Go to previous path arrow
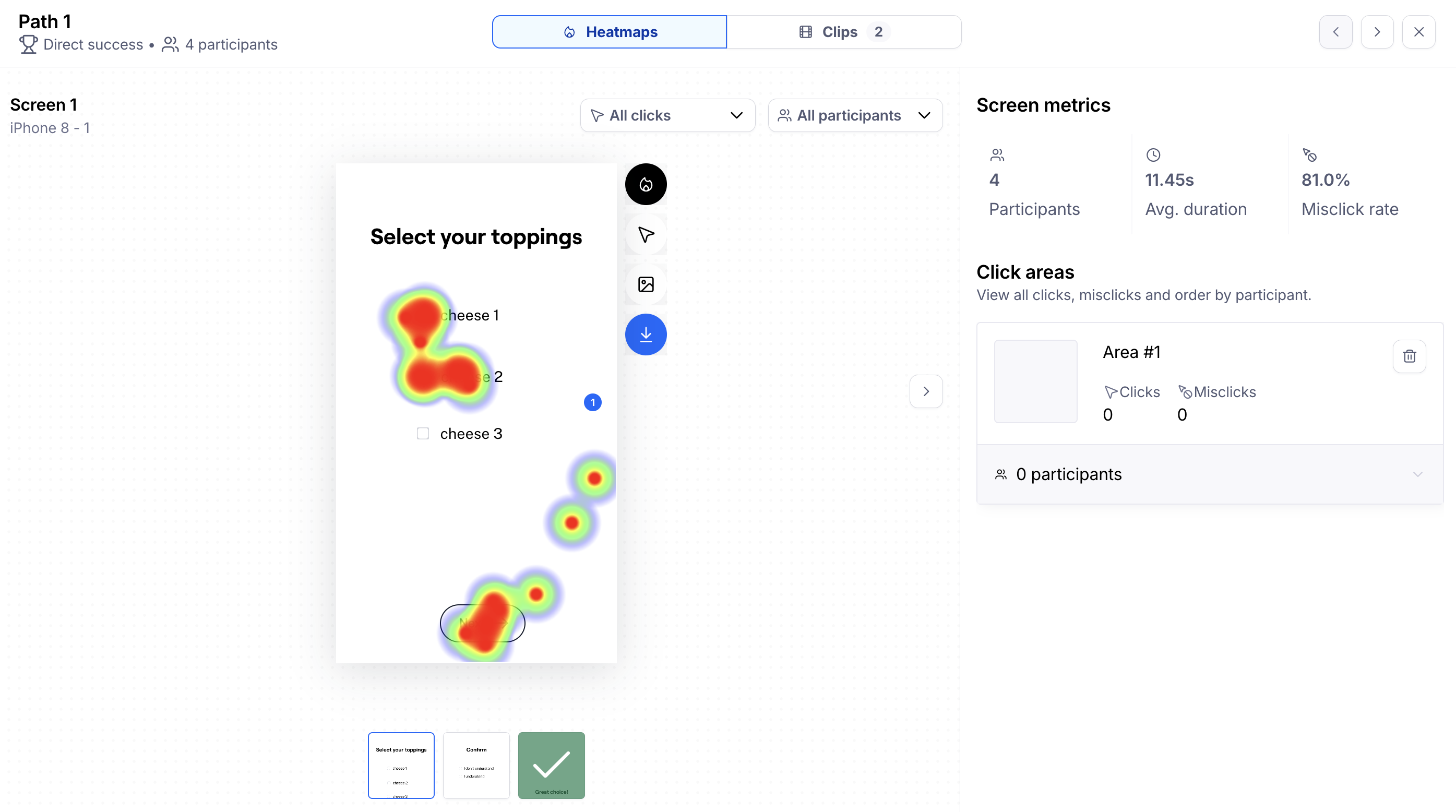 (1335, 32)
